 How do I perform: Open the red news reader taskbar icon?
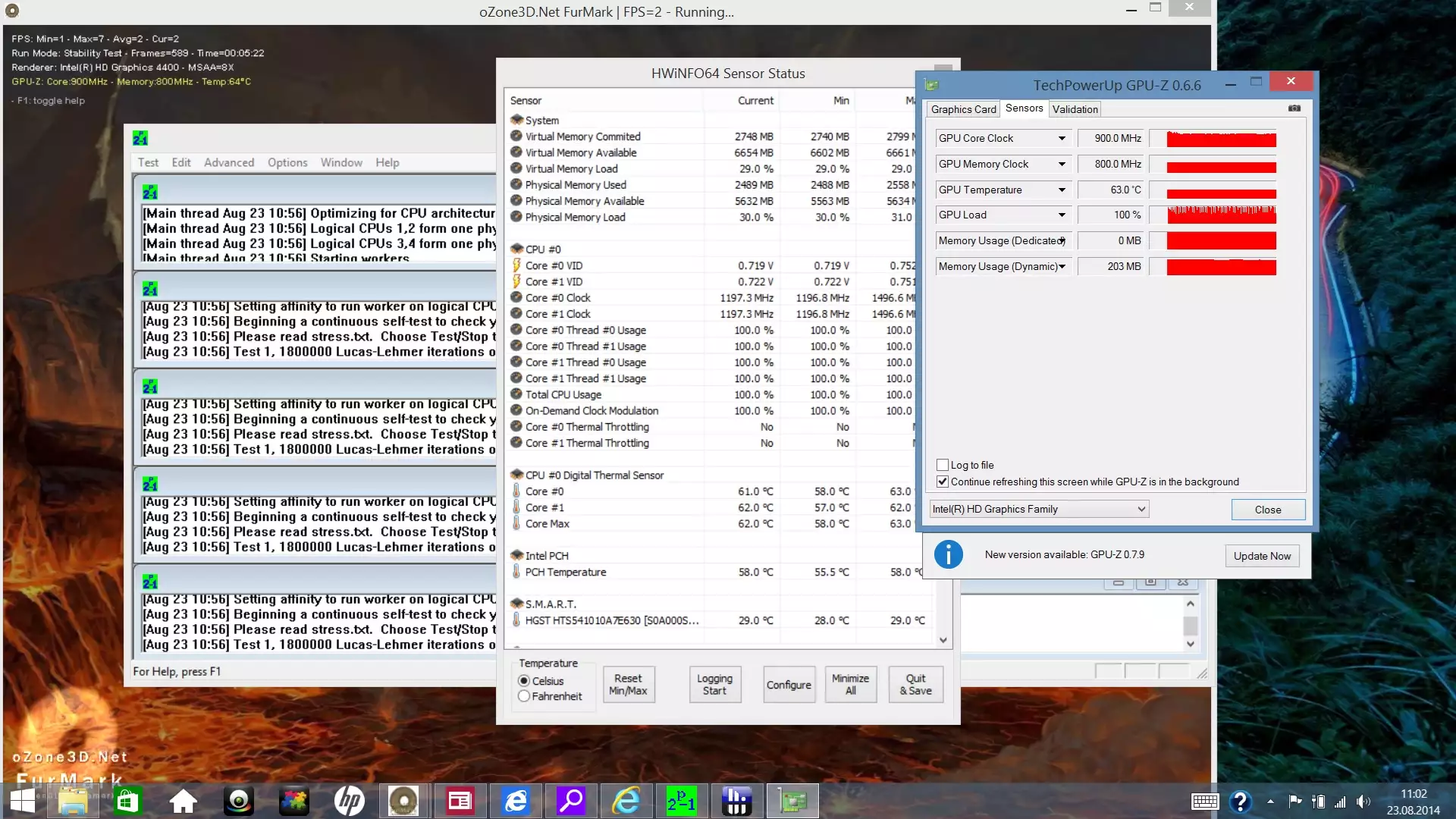tap(460, 801)
